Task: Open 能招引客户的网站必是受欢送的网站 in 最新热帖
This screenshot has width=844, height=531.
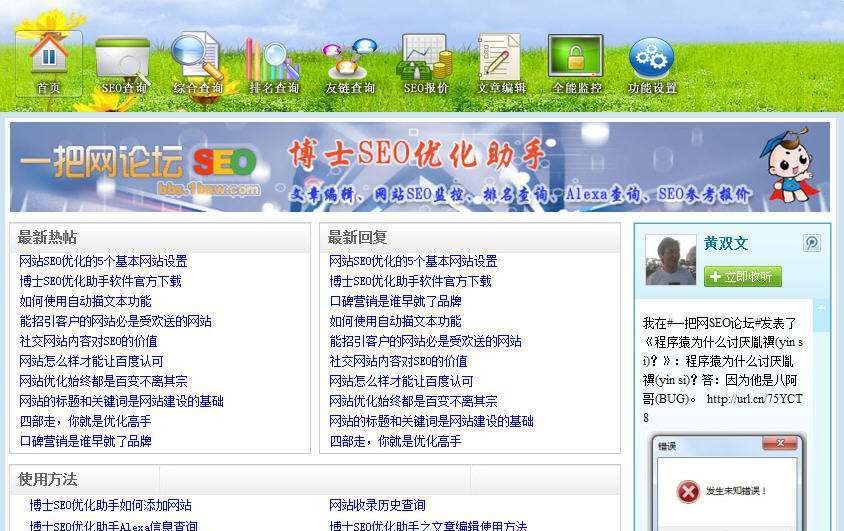Action: coord(115,321)
